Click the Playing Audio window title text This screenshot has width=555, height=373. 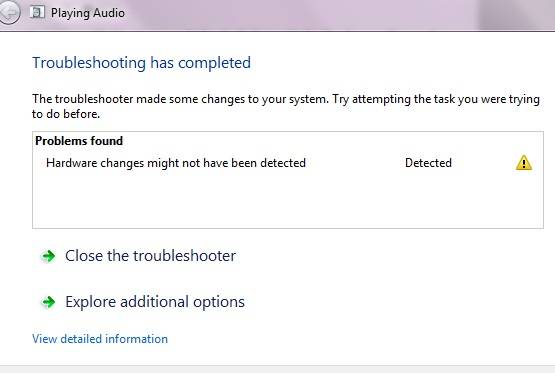coord(88,13)
